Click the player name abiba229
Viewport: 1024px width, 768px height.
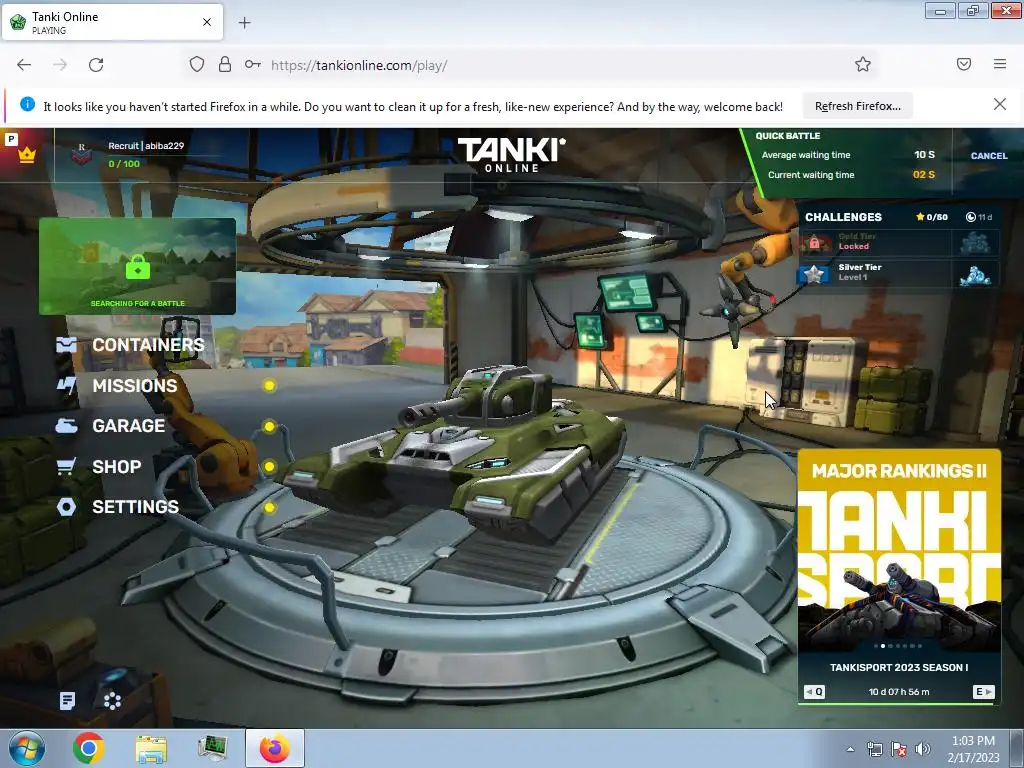[165, 146]
